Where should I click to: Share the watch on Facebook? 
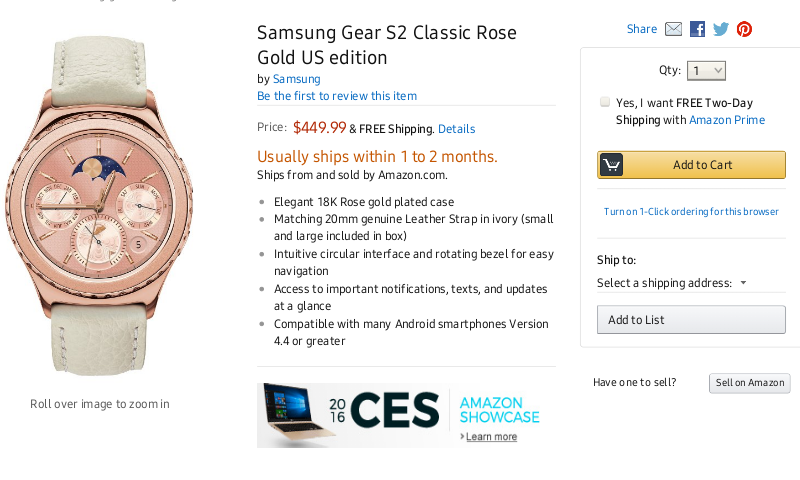point(697,29)
